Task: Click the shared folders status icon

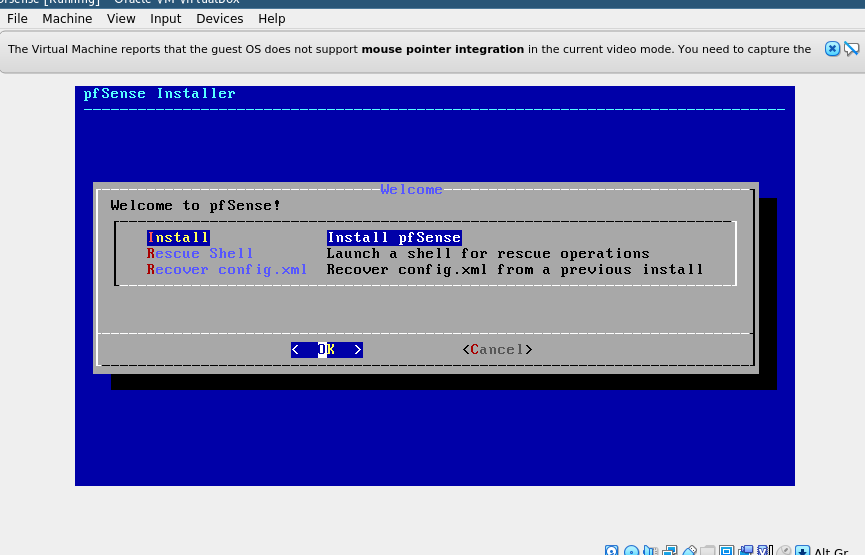Action: coord(708,551)
